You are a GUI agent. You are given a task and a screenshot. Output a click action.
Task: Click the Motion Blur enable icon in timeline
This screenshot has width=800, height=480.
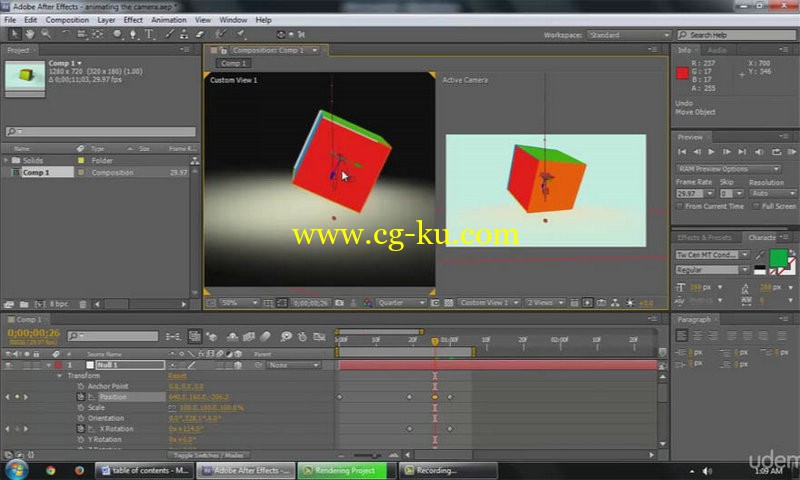tap(265, 336)
